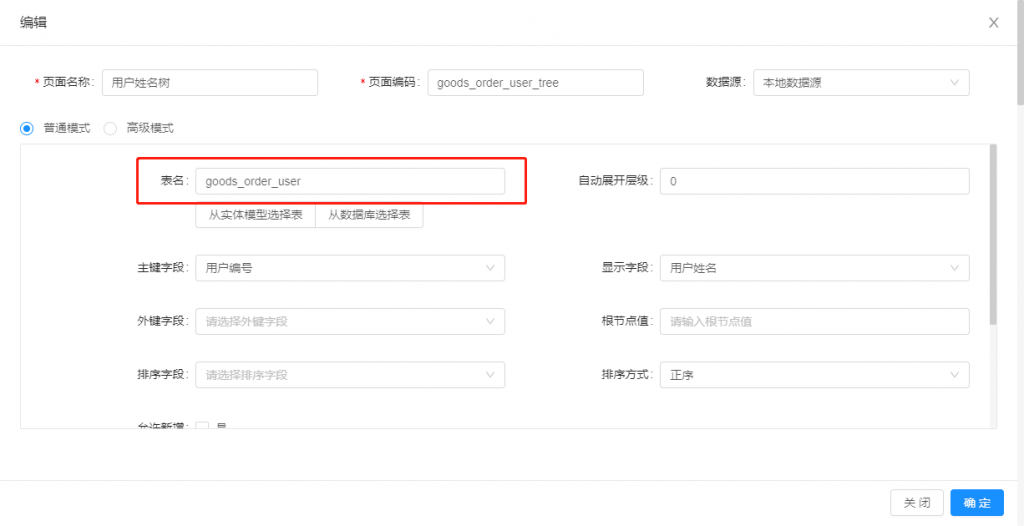Click the 页面名称 input field
This screenshot has width=1024, height=526.
[x=210, y=82]
